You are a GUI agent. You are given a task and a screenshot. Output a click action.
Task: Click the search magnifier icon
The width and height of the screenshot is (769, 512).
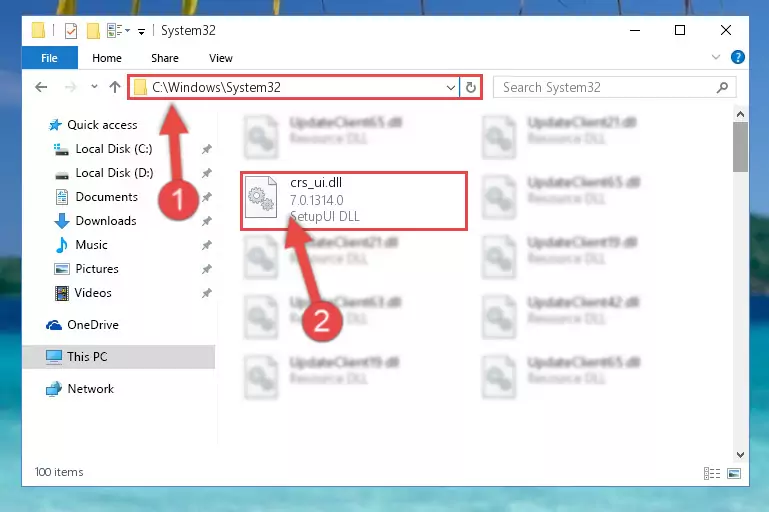[722, 87]
